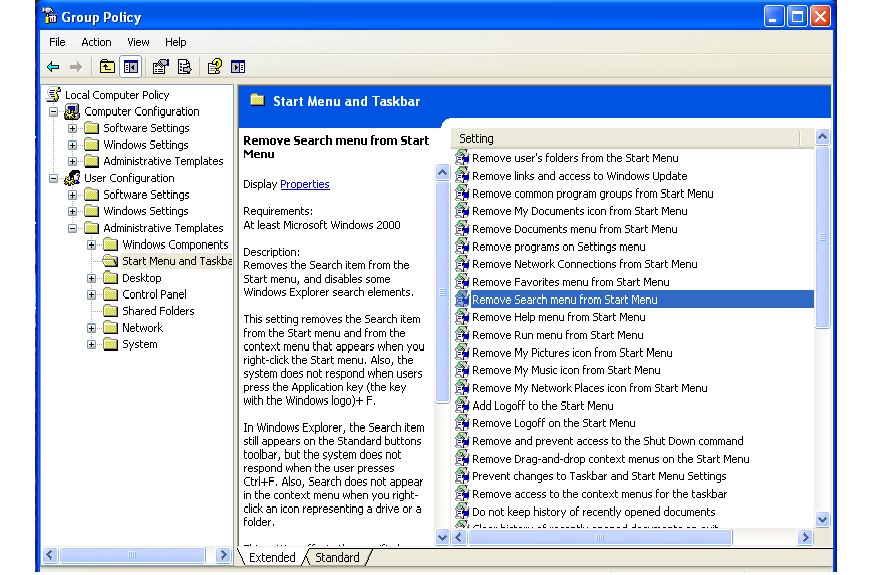Select the folder icon of Control Panel
The height and width of the screenshot is (575, 890).
(111, 294)
